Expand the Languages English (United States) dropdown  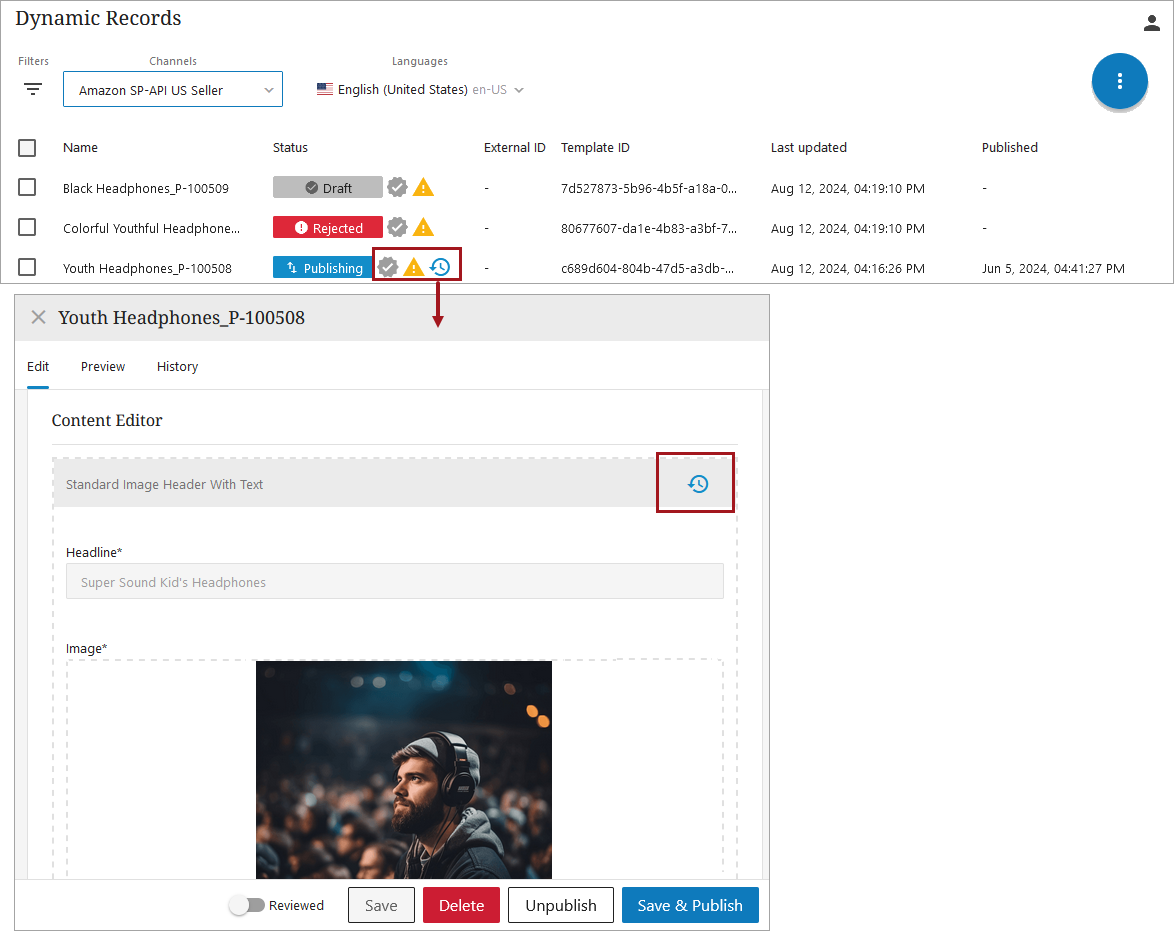pyautogui.click(x=421, y=90)
